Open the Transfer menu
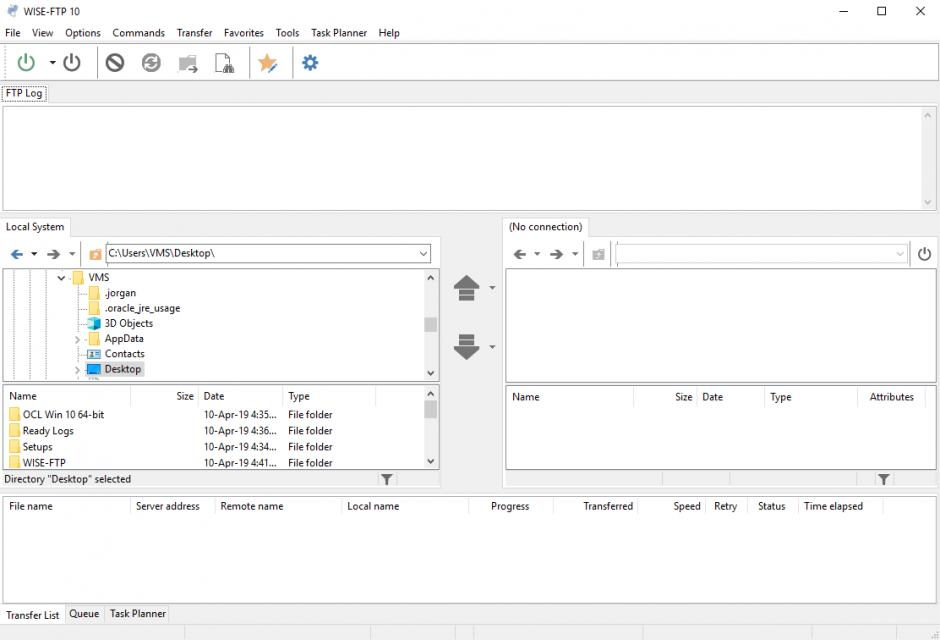The image size is (940, 640). point(194,33)
